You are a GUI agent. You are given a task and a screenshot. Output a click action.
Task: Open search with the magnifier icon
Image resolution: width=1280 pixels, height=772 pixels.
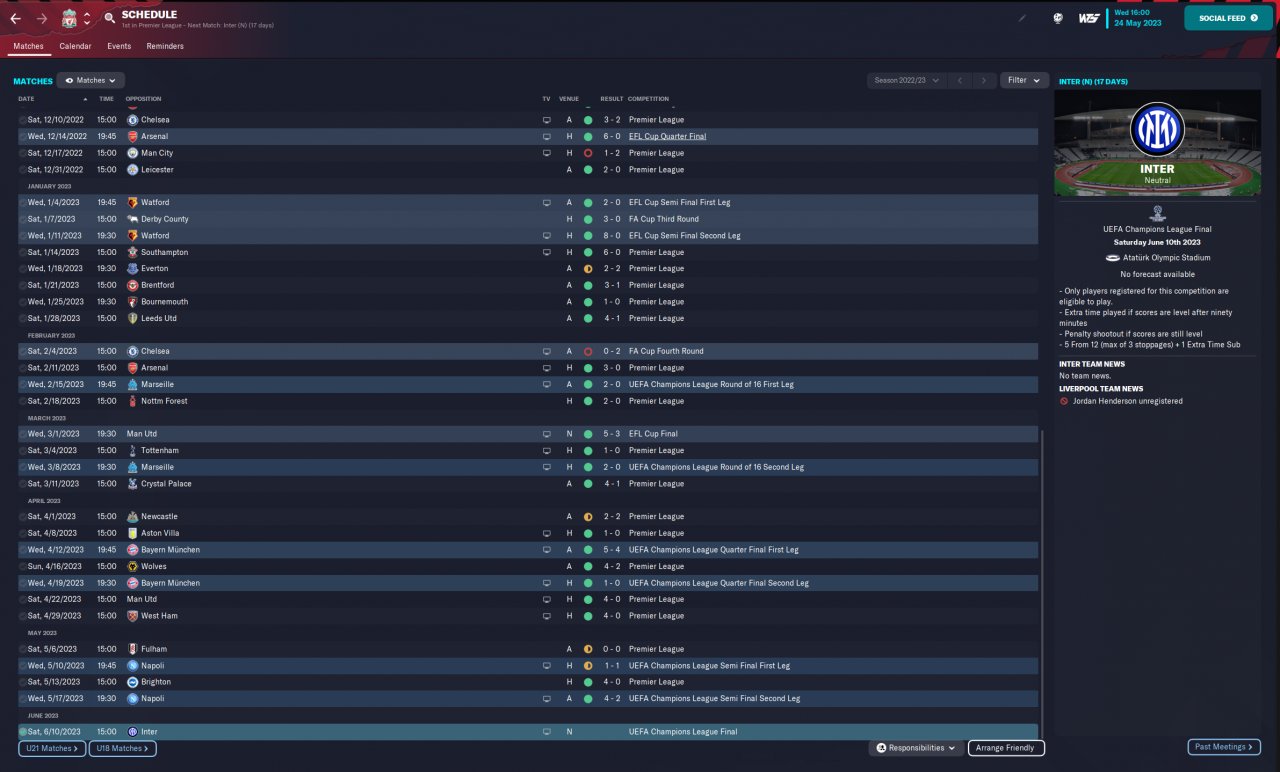point(109,18)
